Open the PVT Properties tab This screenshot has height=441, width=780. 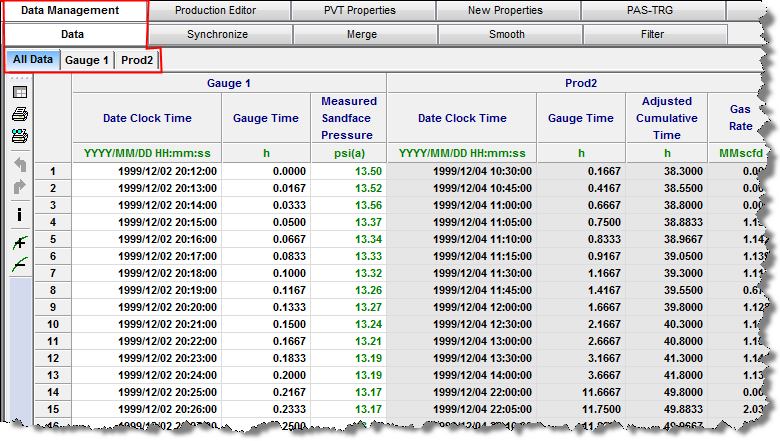(360, 11)
